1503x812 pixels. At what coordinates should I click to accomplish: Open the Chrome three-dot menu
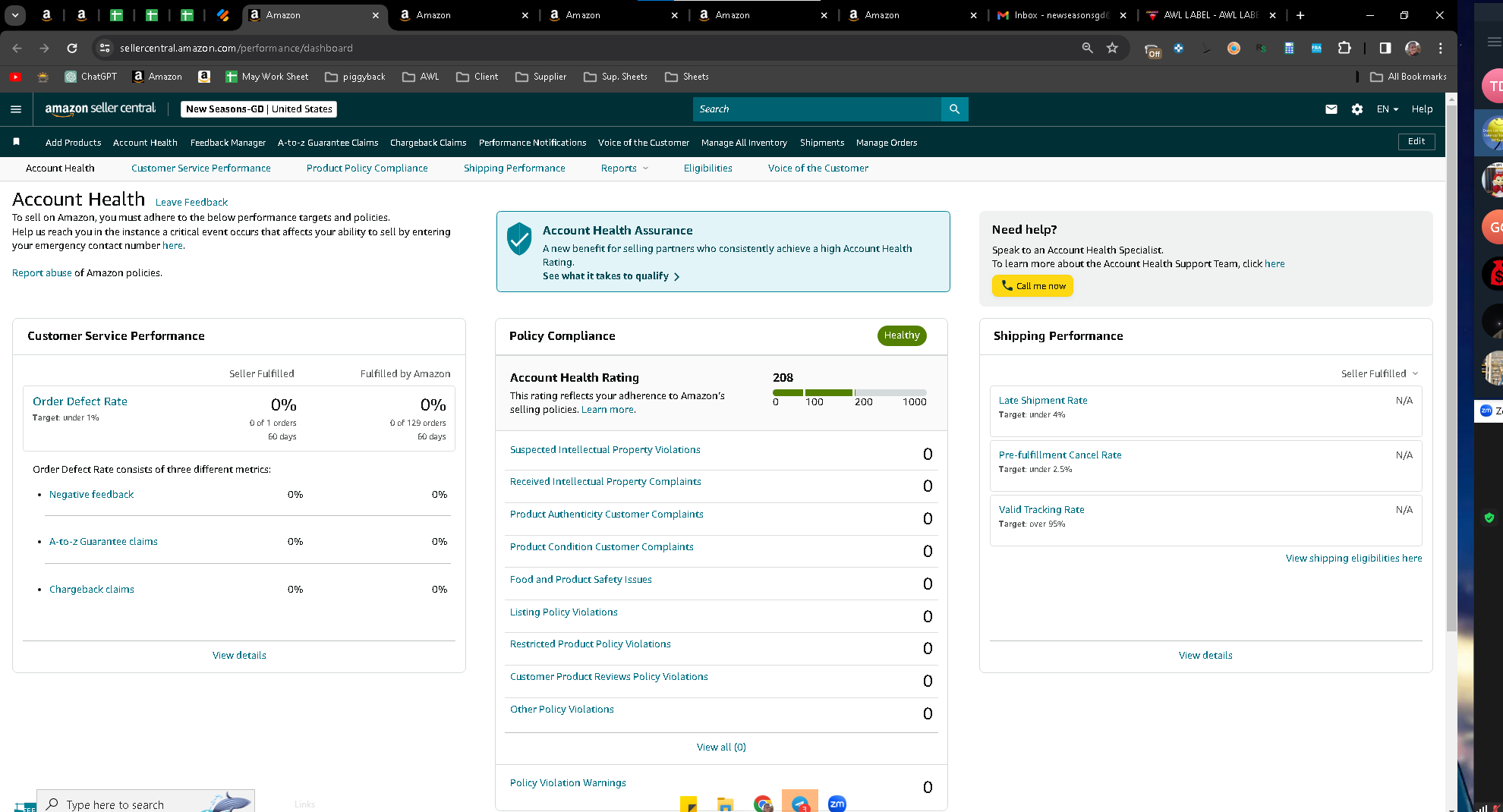pyautogui.click(x=1441, y=48)
